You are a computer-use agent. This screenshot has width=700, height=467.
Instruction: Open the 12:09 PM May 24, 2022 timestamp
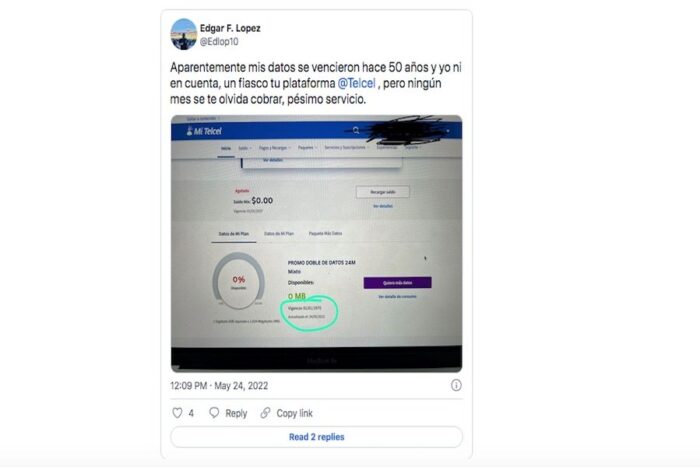pyautogui.click(x=219, y=386)
